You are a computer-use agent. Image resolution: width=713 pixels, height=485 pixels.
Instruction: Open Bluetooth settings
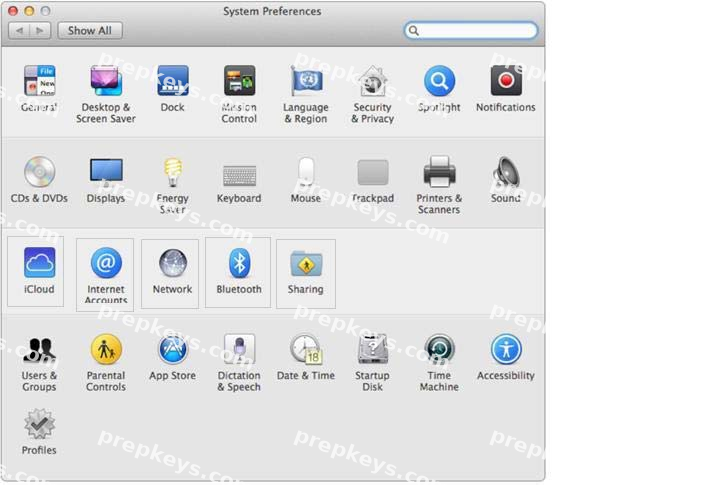coord(239,272)
